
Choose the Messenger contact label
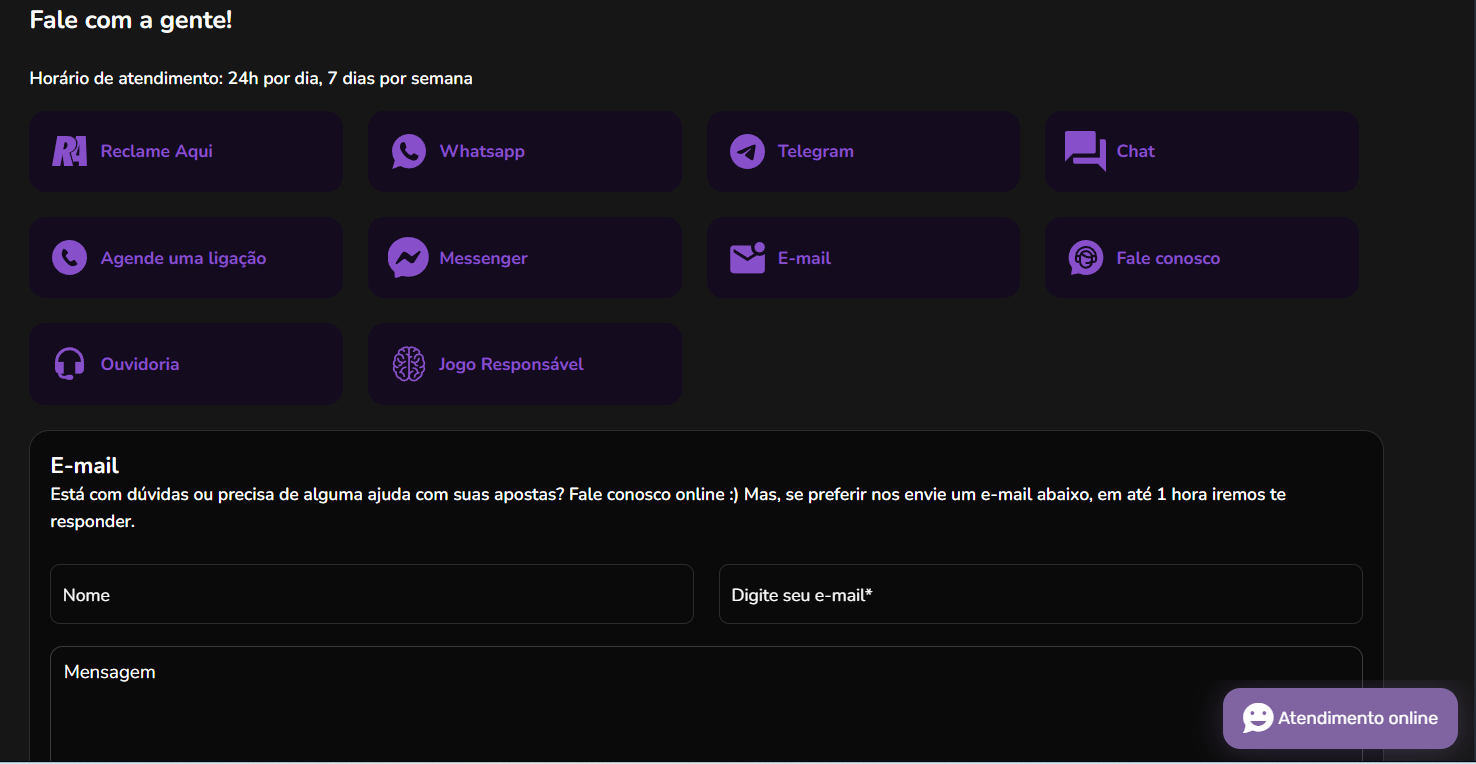pyautogui.click(x=483, y=258)
